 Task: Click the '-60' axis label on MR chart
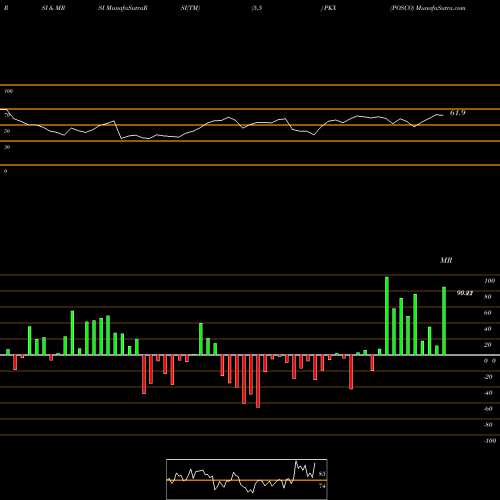488,409
